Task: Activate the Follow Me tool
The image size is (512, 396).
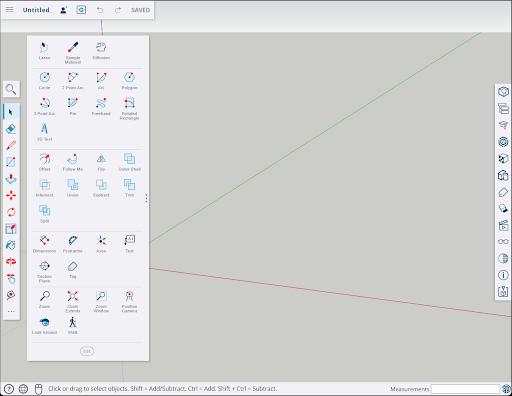Action: [x=73, y=162]
